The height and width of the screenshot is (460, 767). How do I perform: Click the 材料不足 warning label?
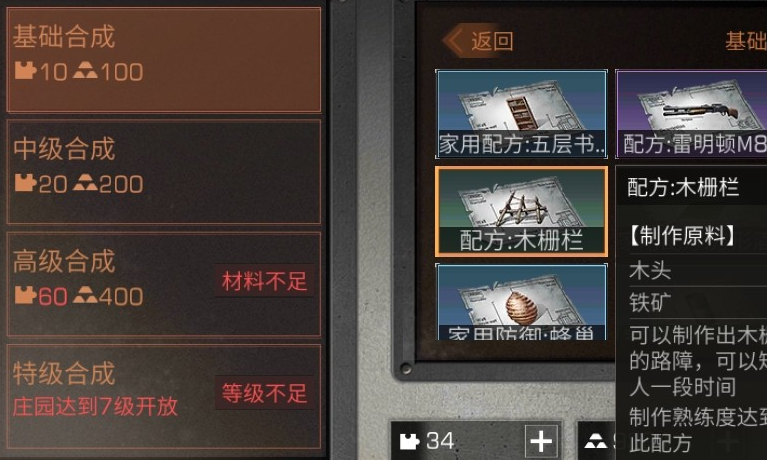click(x=264, y=281)
